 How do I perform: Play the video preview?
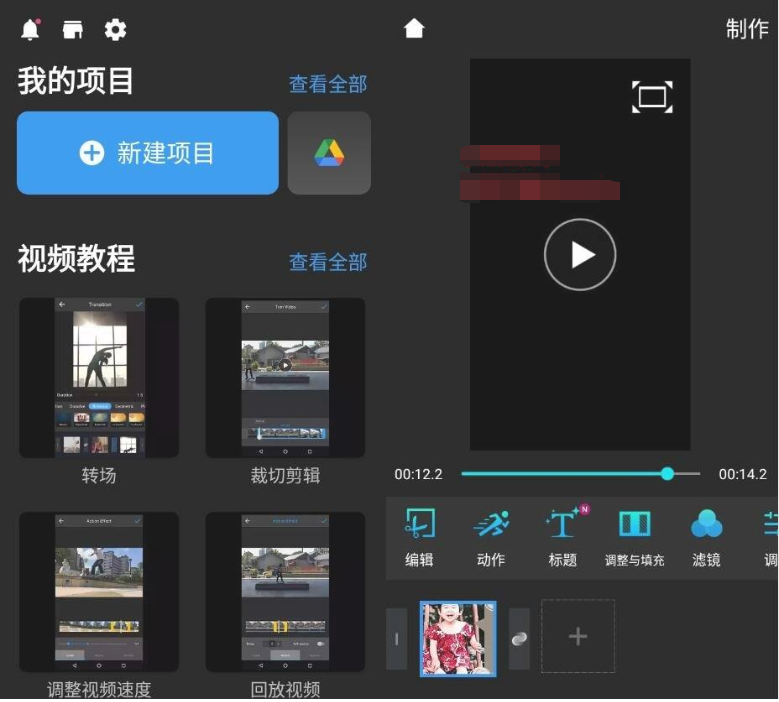tap(580, 255)
